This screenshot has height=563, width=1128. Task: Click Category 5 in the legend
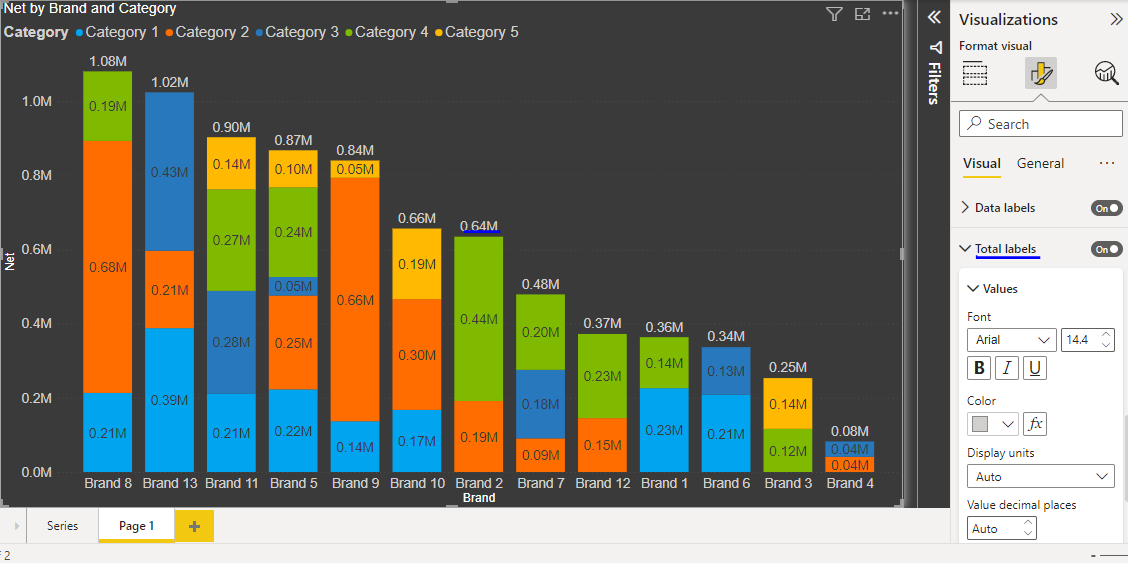pyautogui.click(x=477, y=32)
